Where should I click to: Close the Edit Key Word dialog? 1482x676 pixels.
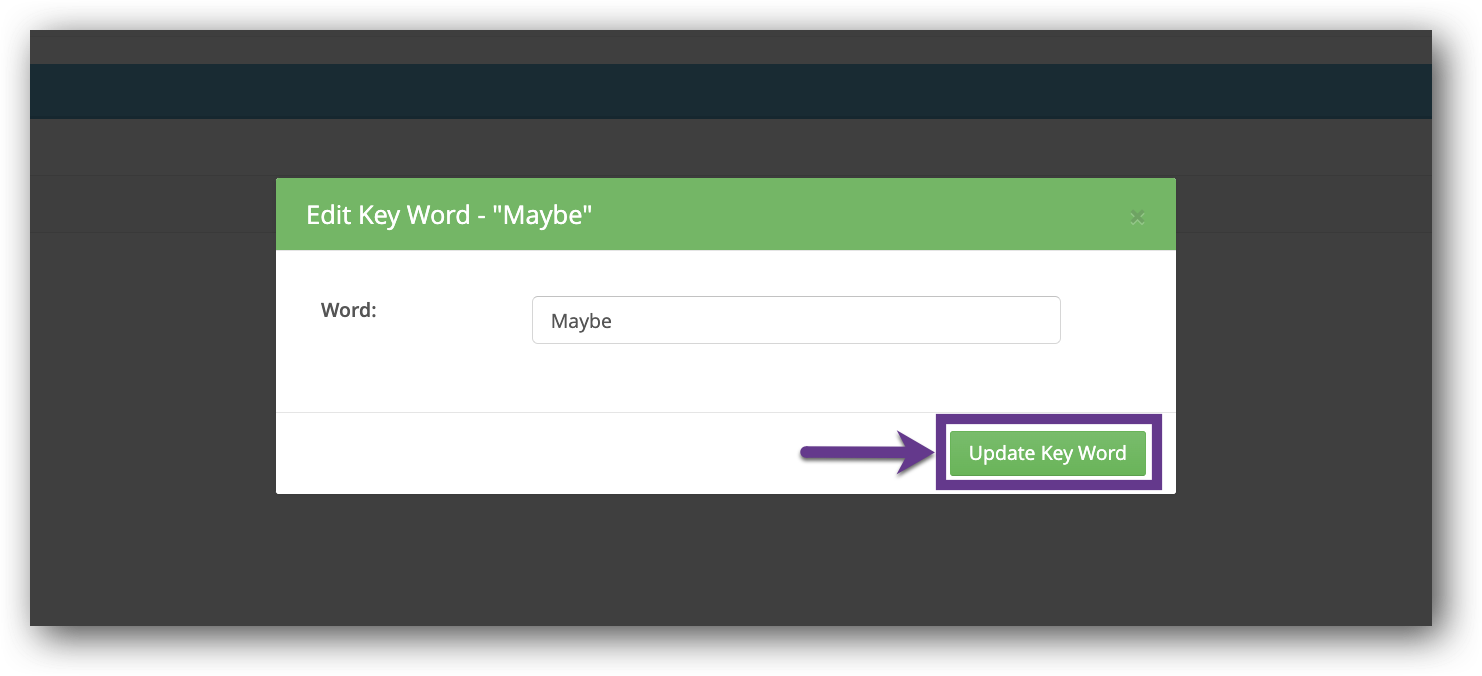(x=1136, y=216)
